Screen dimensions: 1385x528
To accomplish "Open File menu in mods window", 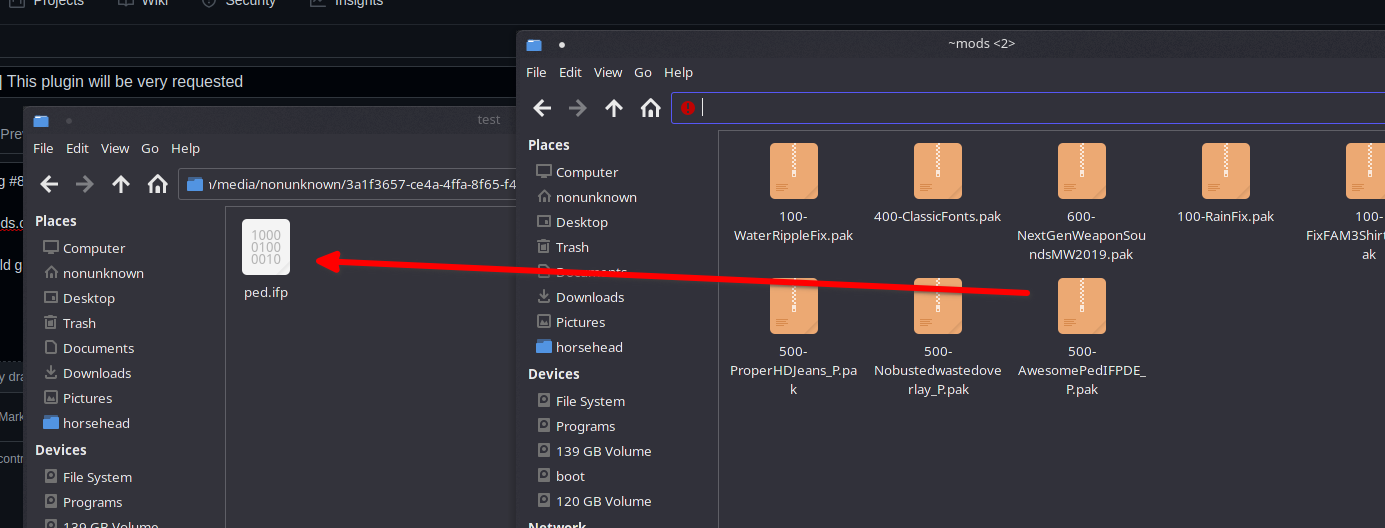I will [536, 72].
